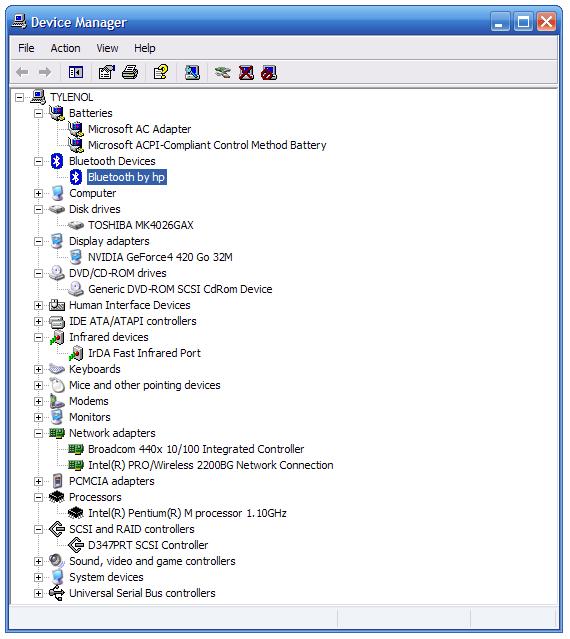Click the Universal Serial Bus icon
This screenshot has height=639, width=570.
pos(57,593)
